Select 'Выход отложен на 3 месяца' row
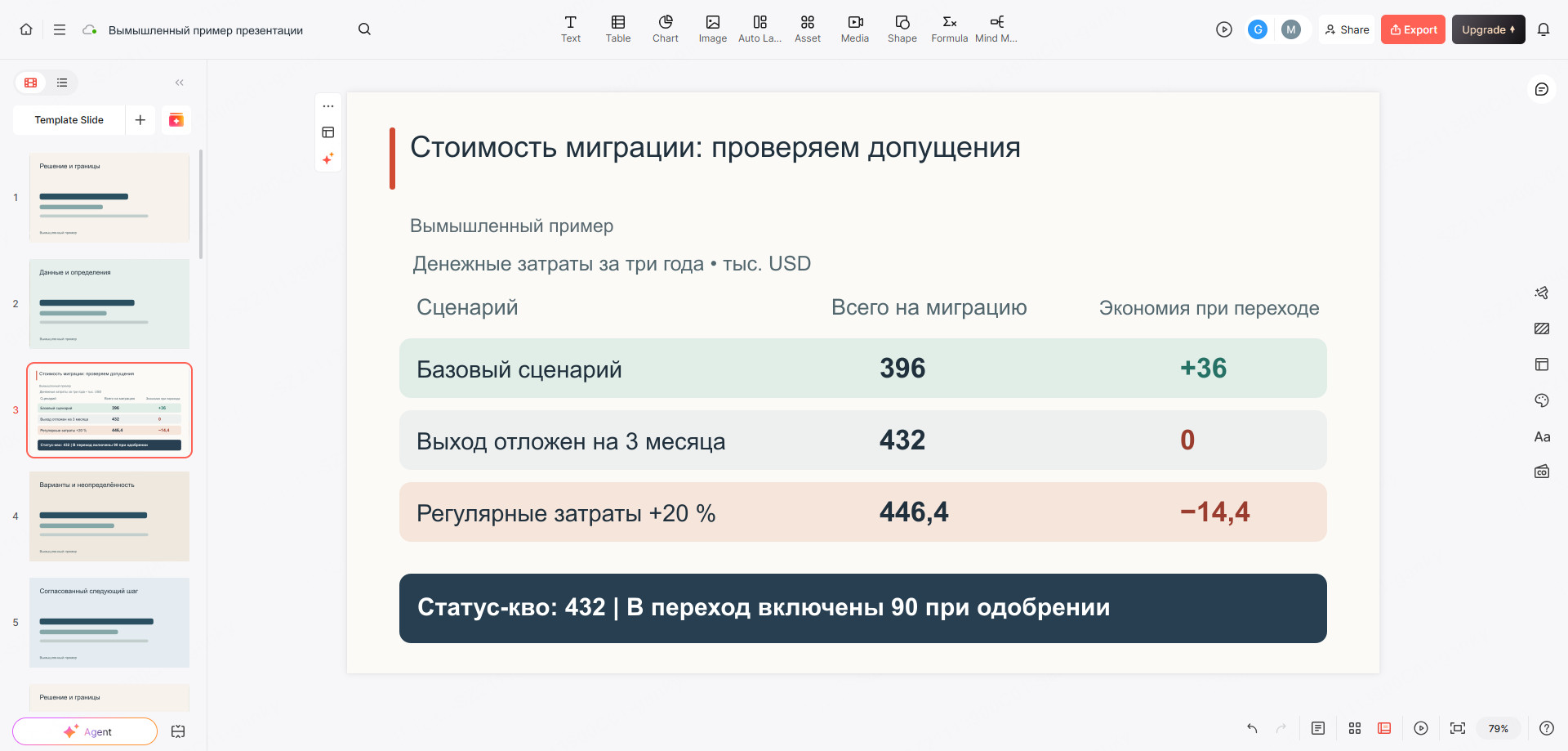This screenshot has width=1568, height=751. tap(862, 440)
